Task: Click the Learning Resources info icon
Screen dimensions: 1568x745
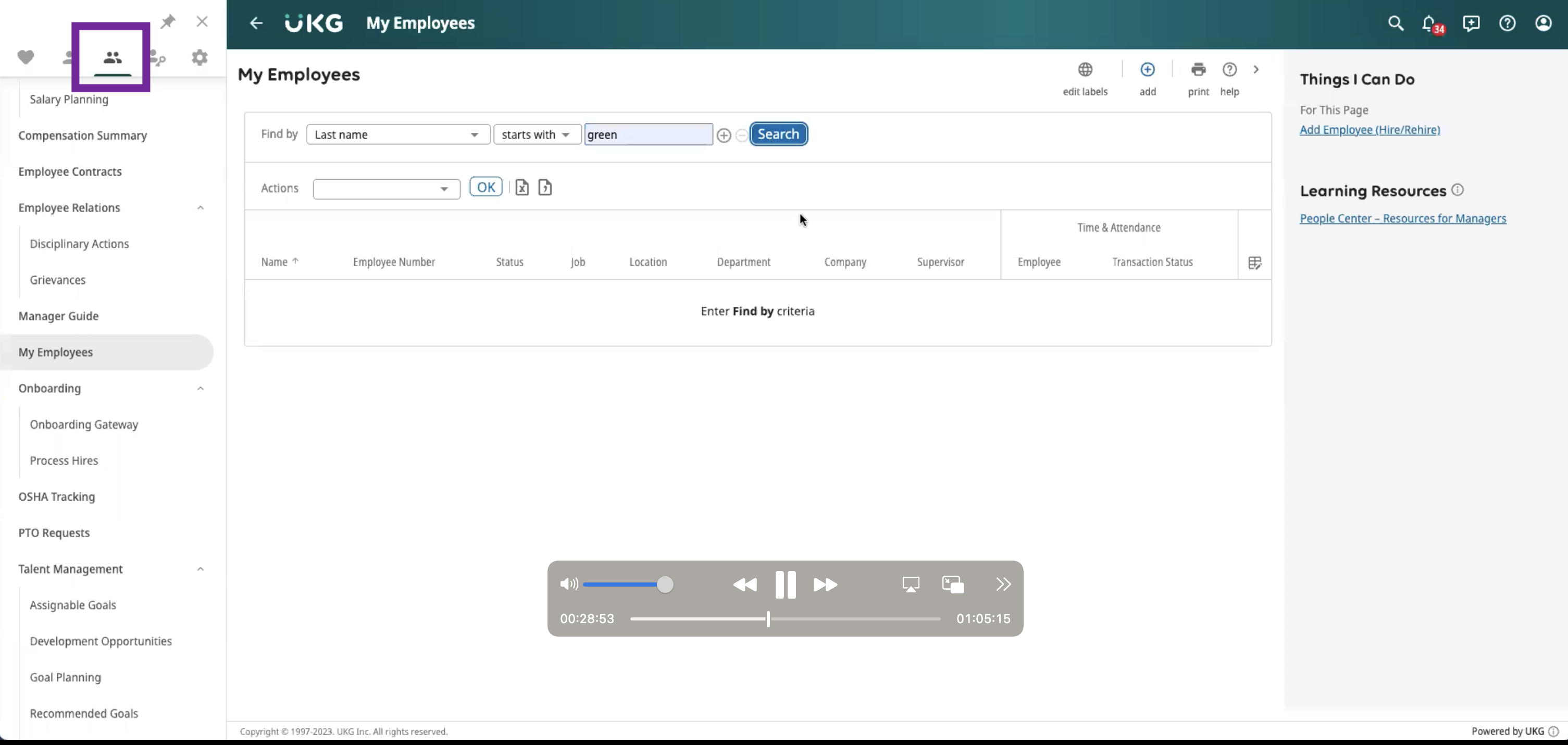Action: point(1457,190)
